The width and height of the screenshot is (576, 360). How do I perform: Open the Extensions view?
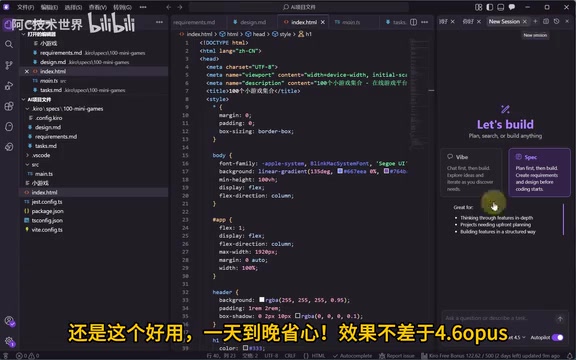9,106
